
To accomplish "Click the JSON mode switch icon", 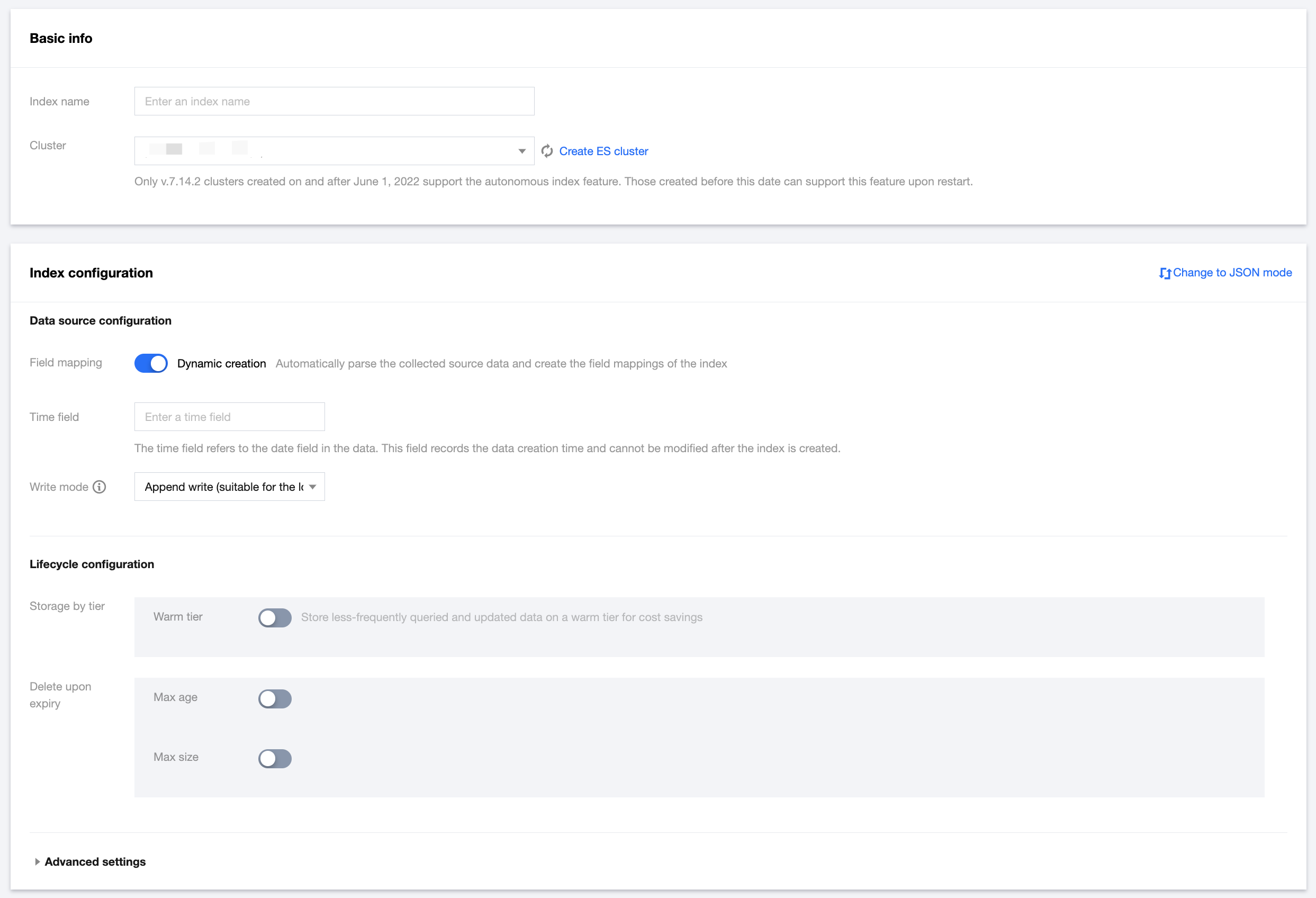I will point(1164,273).
